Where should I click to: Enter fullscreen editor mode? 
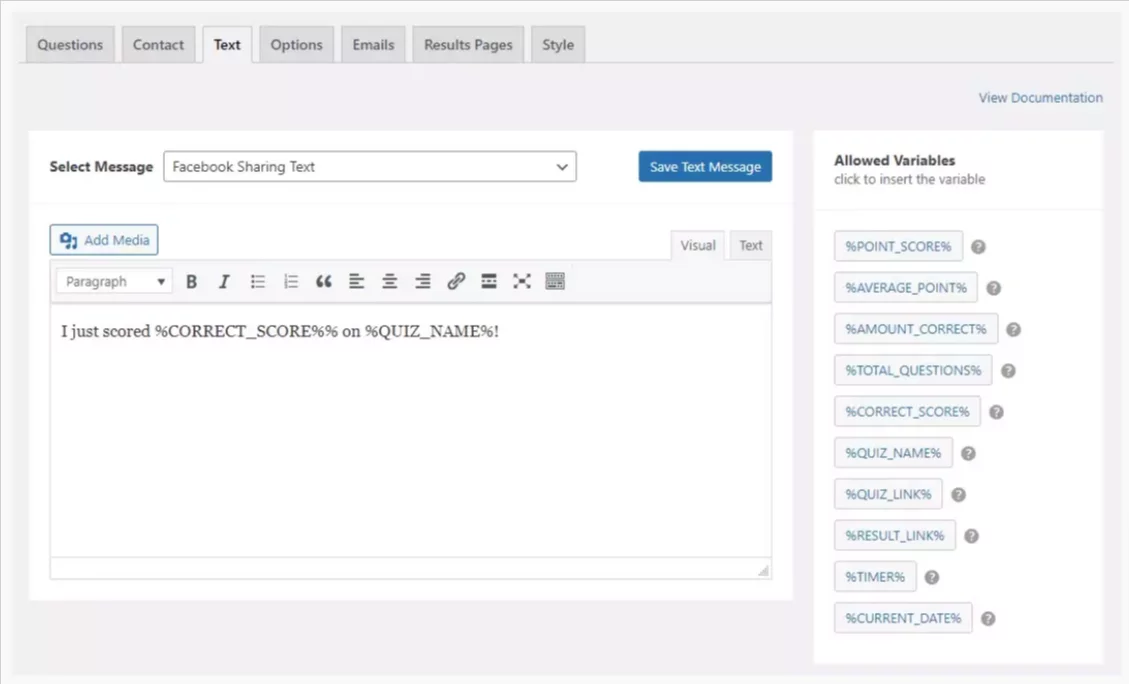[x=522, y=282]
